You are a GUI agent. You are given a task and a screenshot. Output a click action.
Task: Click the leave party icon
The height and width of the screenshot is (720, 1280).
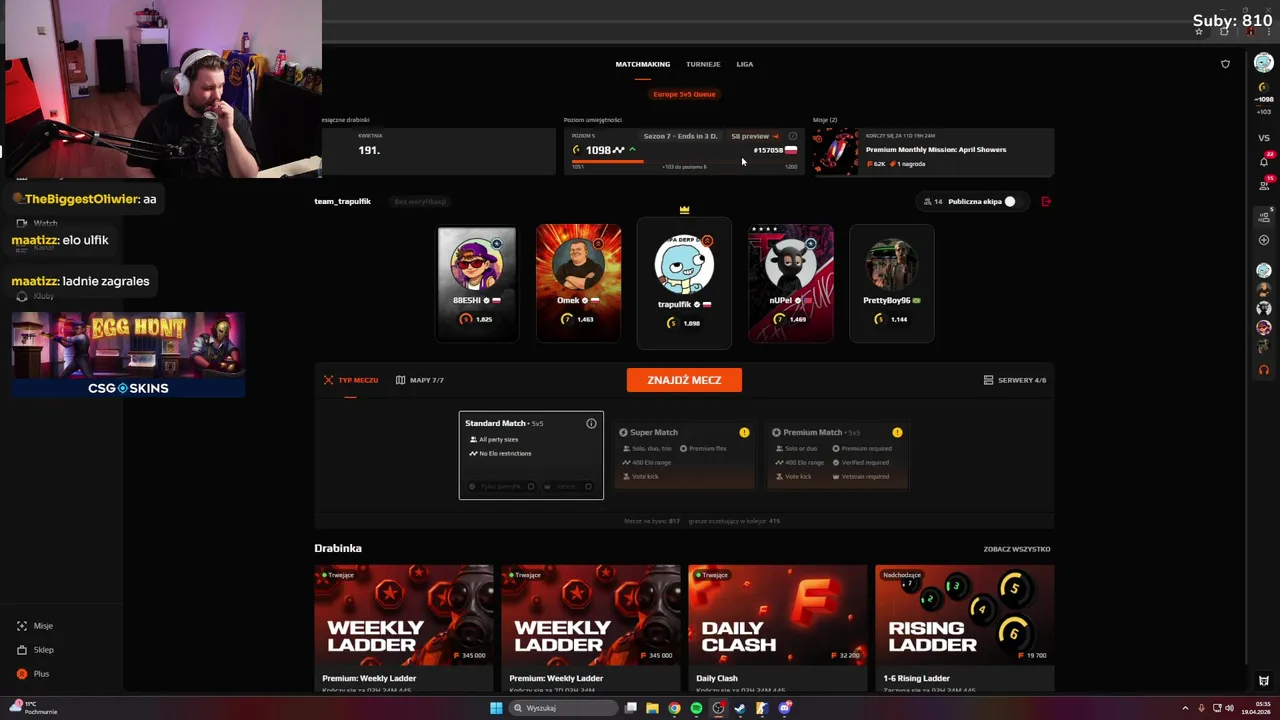coord(1046,201)
